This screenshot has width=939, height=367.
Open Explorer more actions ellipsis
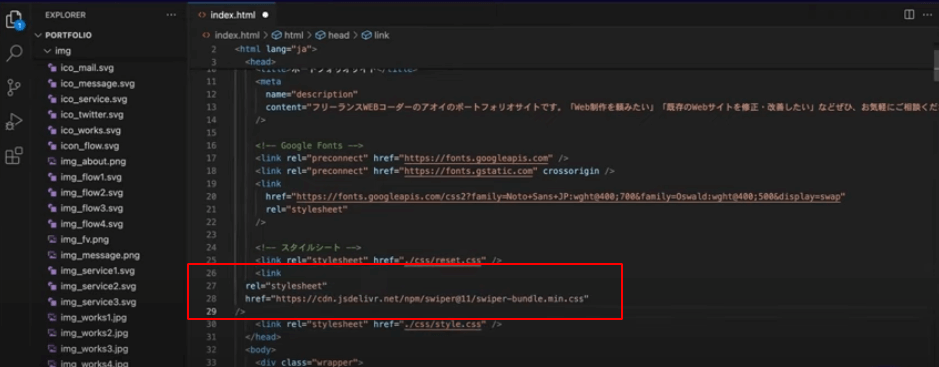coord(171,15)
